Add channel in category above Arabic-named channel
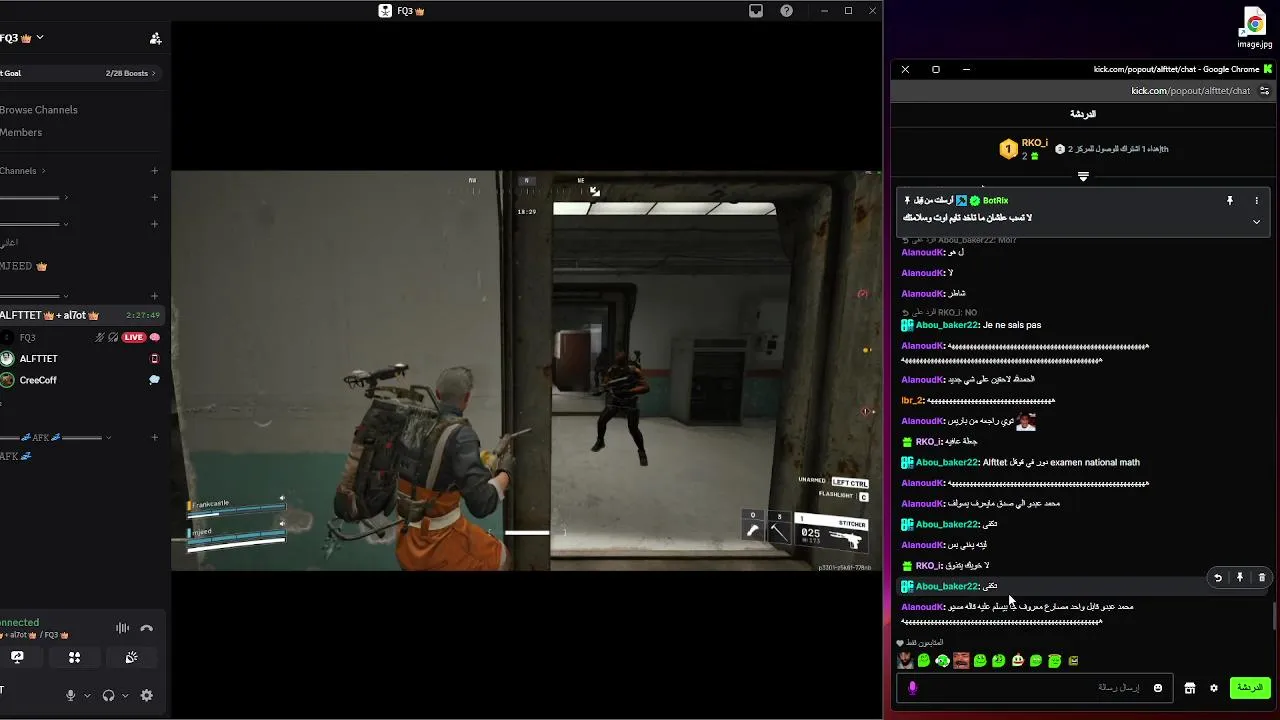The image size is (1280, 720). pyautogui.click(x=154, y=224)
